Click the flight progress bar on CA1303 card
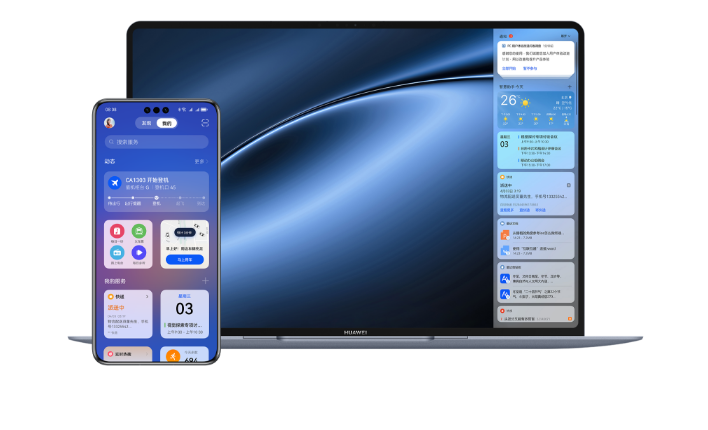Screen dimensions: 708x430 [156, 197]
